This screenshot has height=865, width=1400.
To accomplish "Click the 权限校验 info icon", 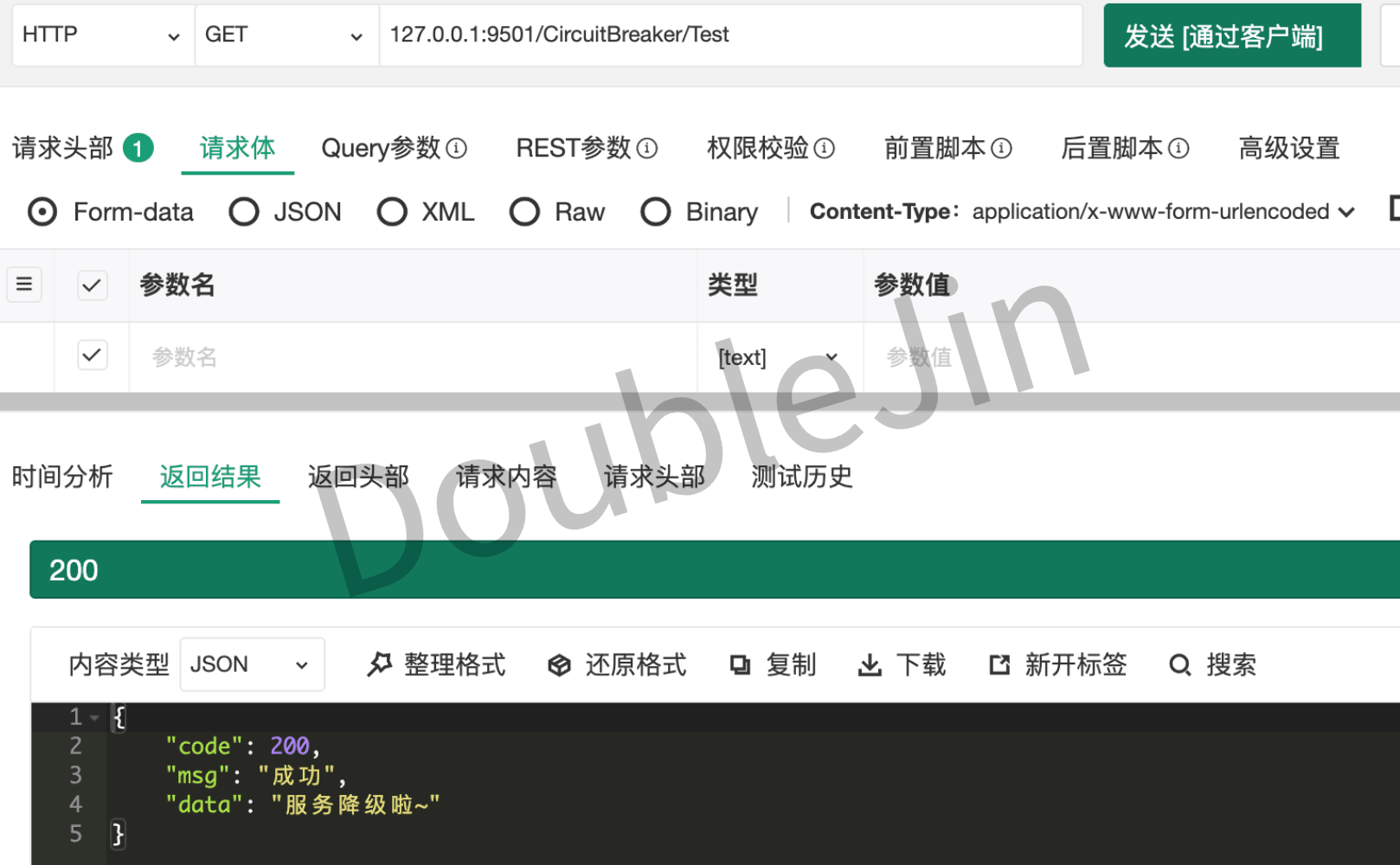I will (825, 149).
